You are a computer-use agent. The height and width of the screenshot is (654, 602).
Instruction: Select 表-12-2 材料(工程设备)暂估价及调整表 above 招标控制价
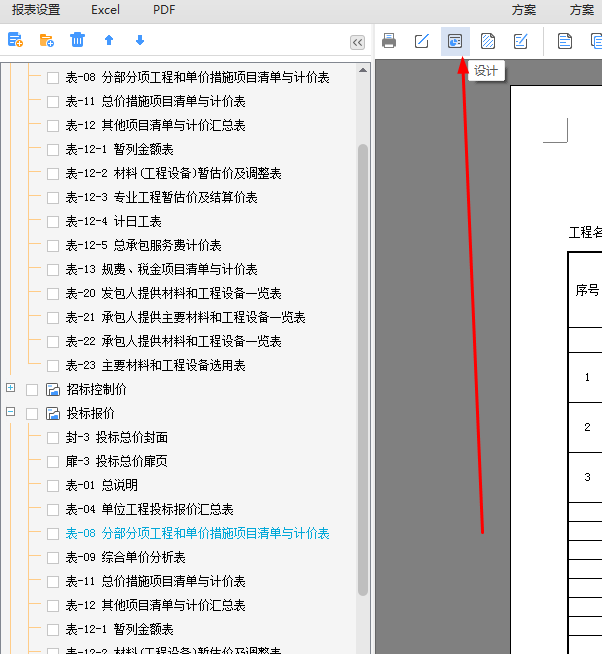(174, 174)
